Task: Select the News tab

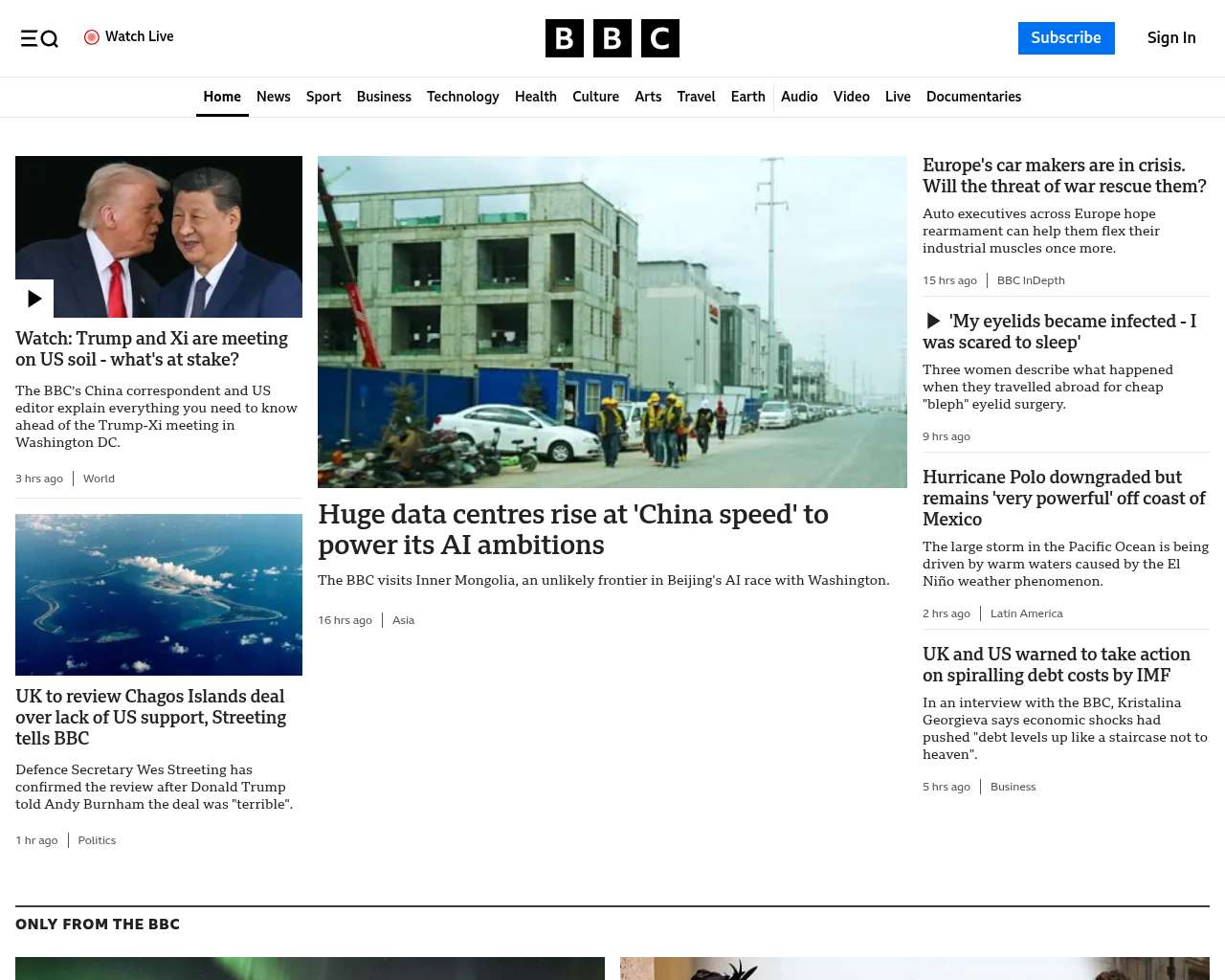Action: (x=274, y=97)
